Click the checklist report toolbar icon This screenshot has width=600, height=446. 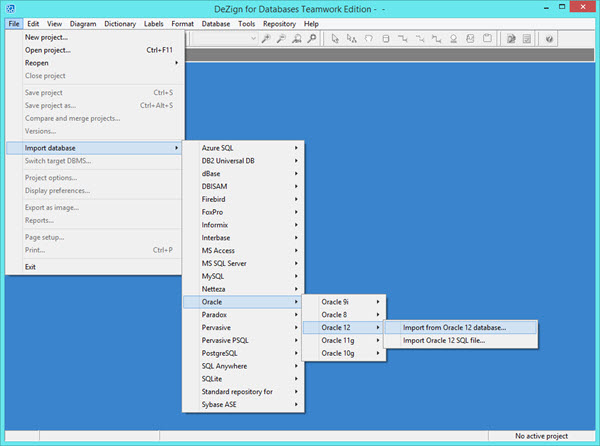pos(527,39)
